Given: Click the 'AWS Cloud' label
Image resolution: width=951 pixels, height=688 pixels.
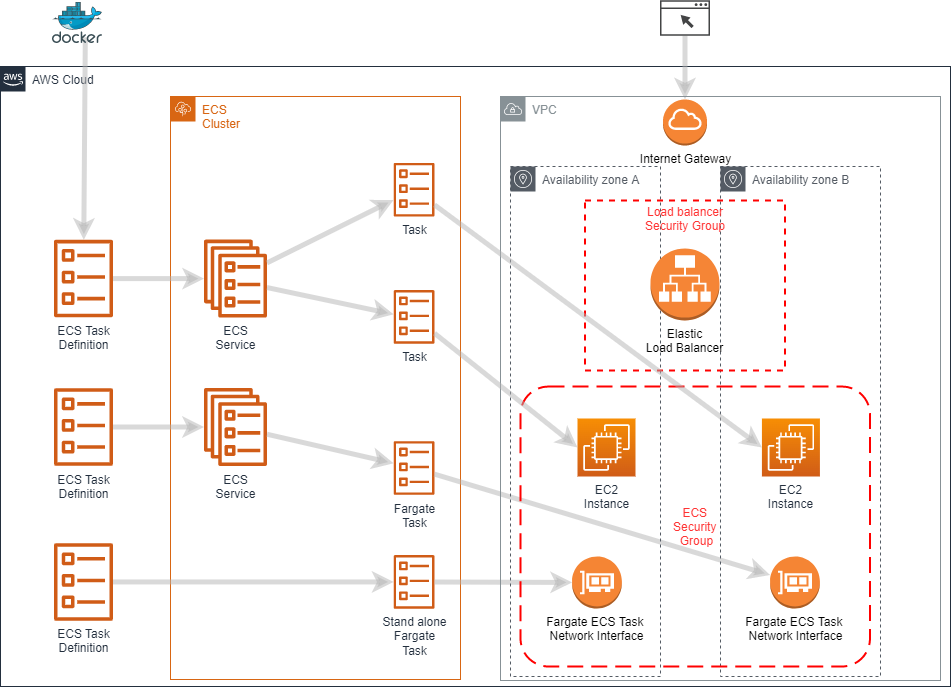Looking at the screenshot, I should [62, 79].
